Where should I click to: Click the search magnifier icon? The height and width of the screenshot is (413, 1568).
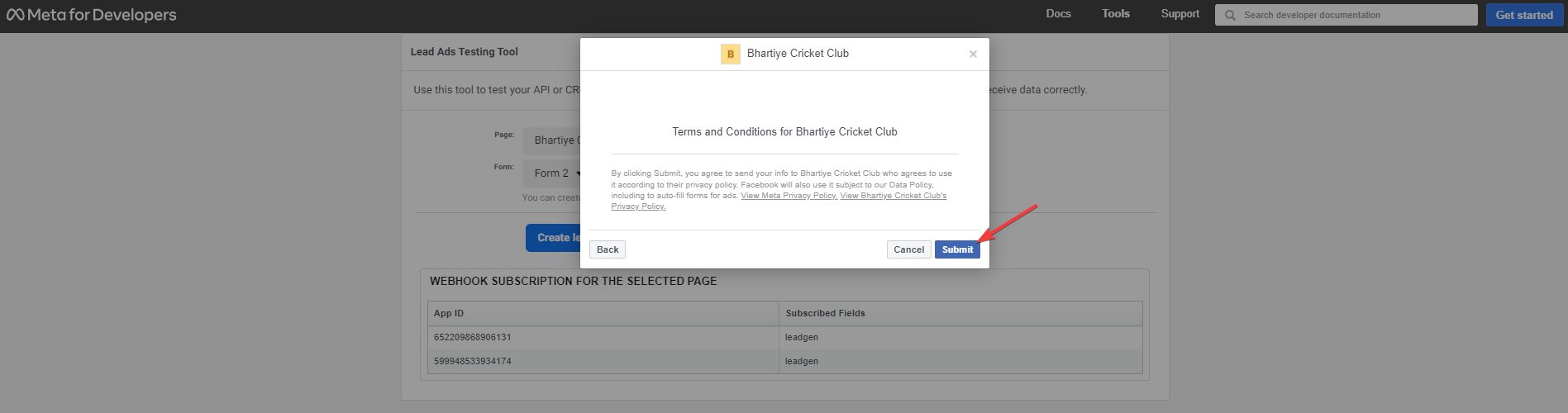tap(1230, 15)
